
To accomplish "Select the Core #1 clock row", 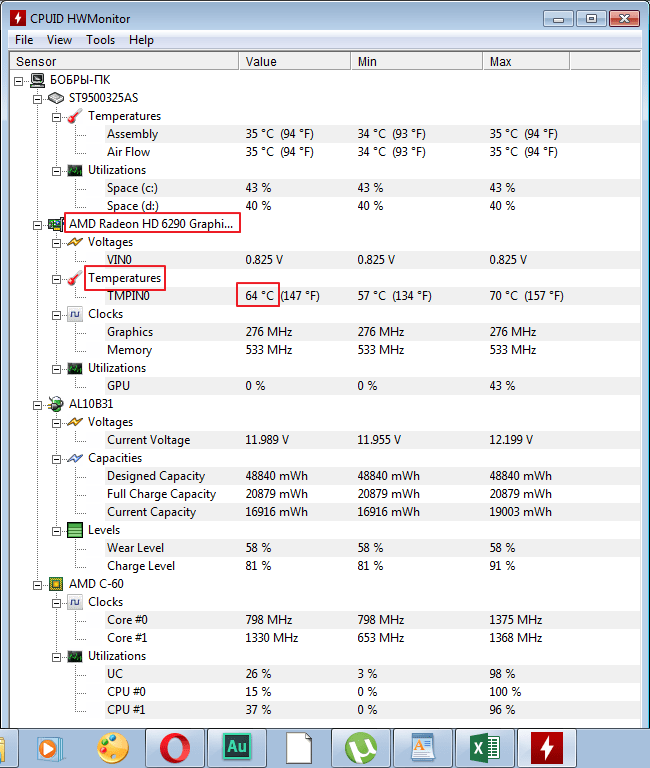I will click(372, 638).
